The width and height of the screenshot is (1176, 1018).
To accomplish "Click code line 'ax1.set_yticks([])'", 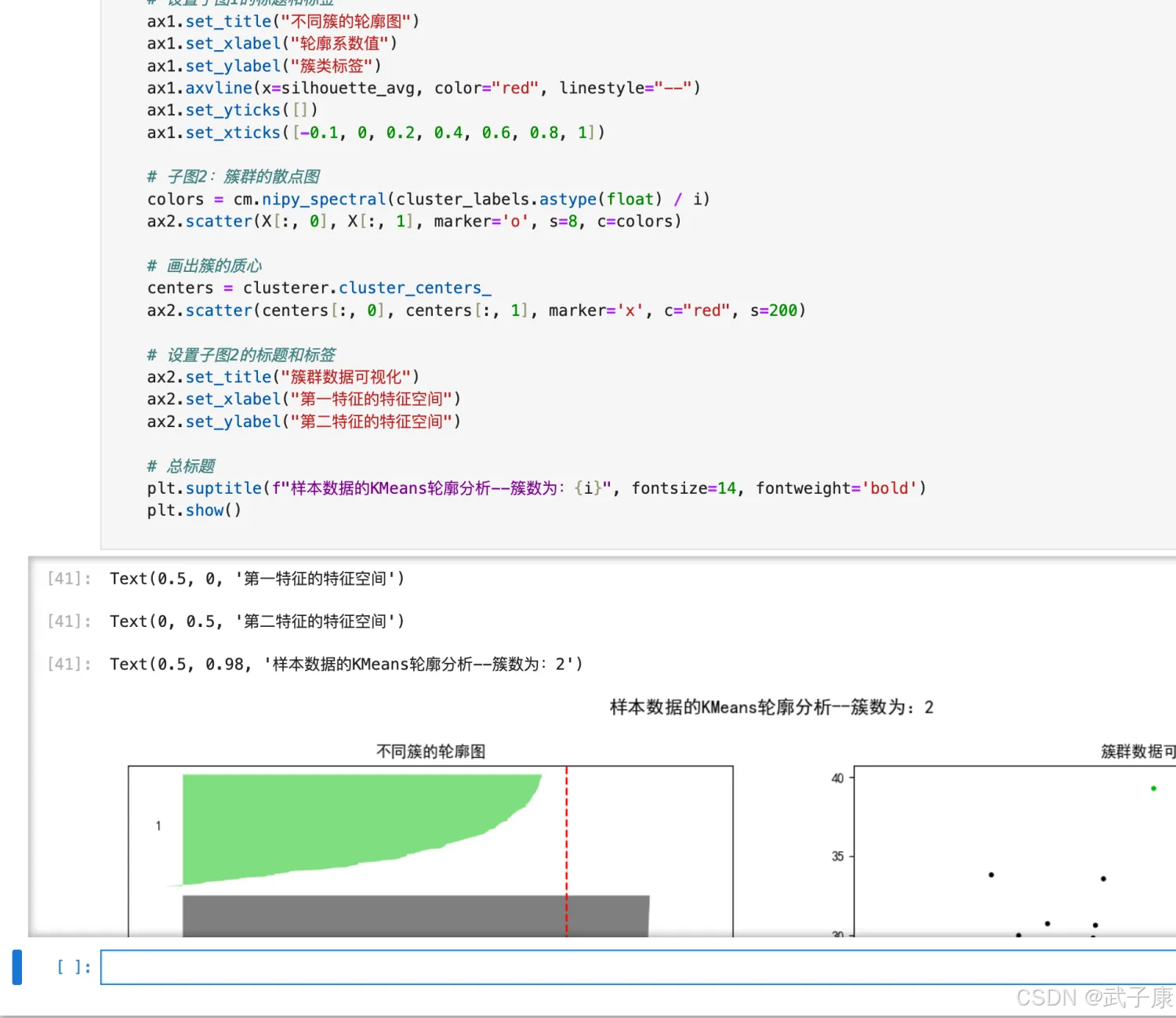I will [x=233, y=110].
